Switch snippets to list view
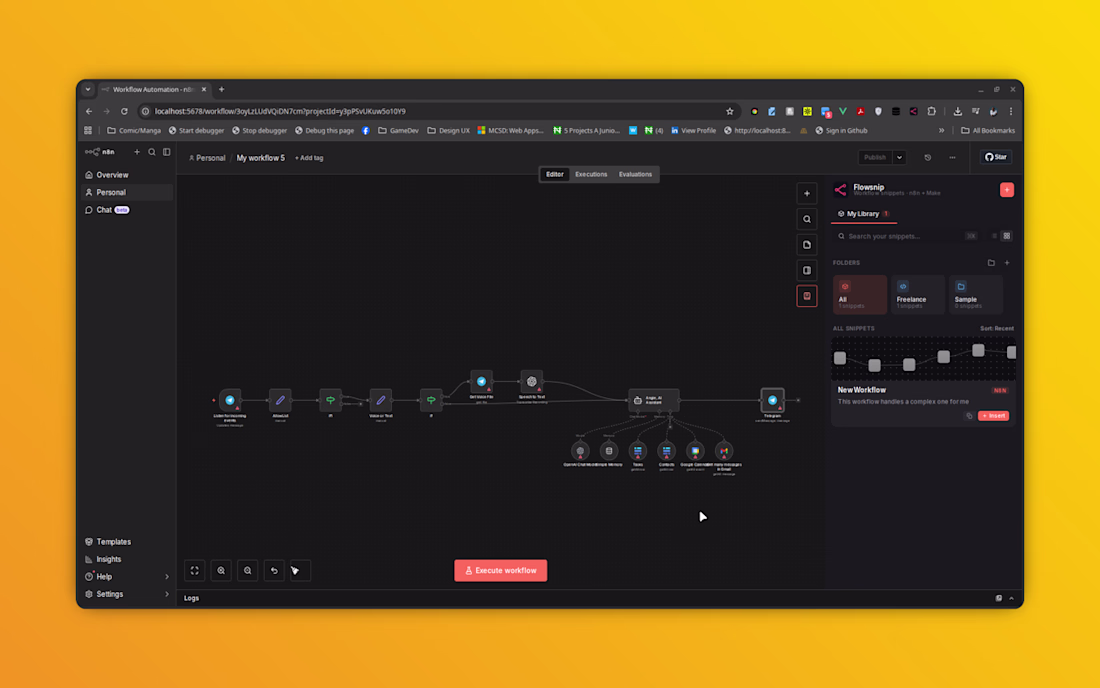The width and height of the screenshot is (1100, 688). (x=994, y=236)
